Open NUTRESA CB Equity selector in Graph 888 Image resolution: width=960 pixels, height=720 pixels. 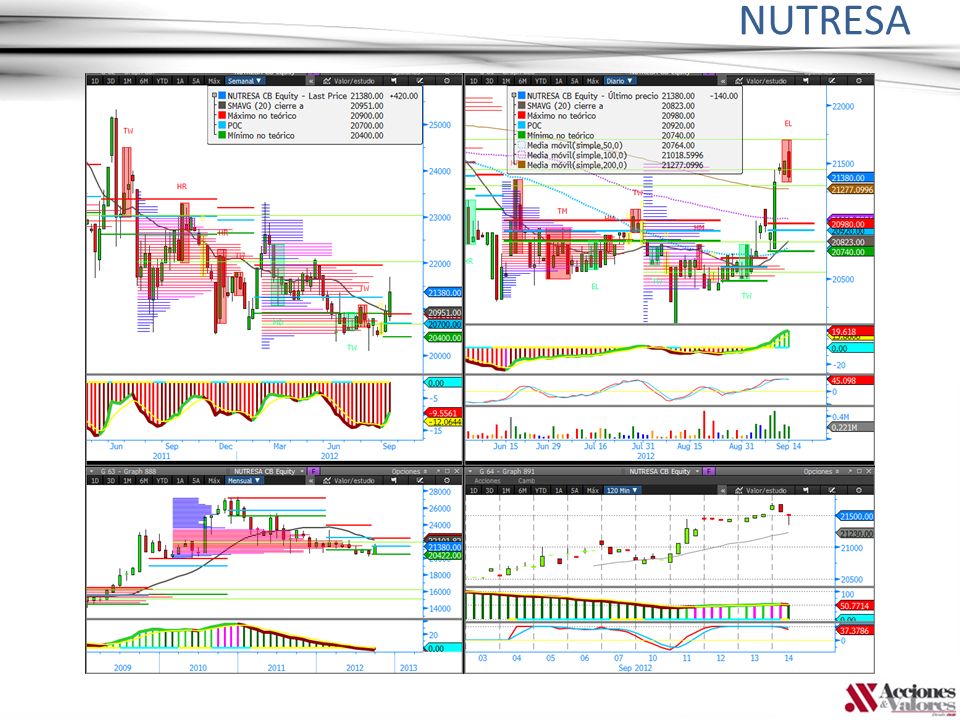pos(268,471)
